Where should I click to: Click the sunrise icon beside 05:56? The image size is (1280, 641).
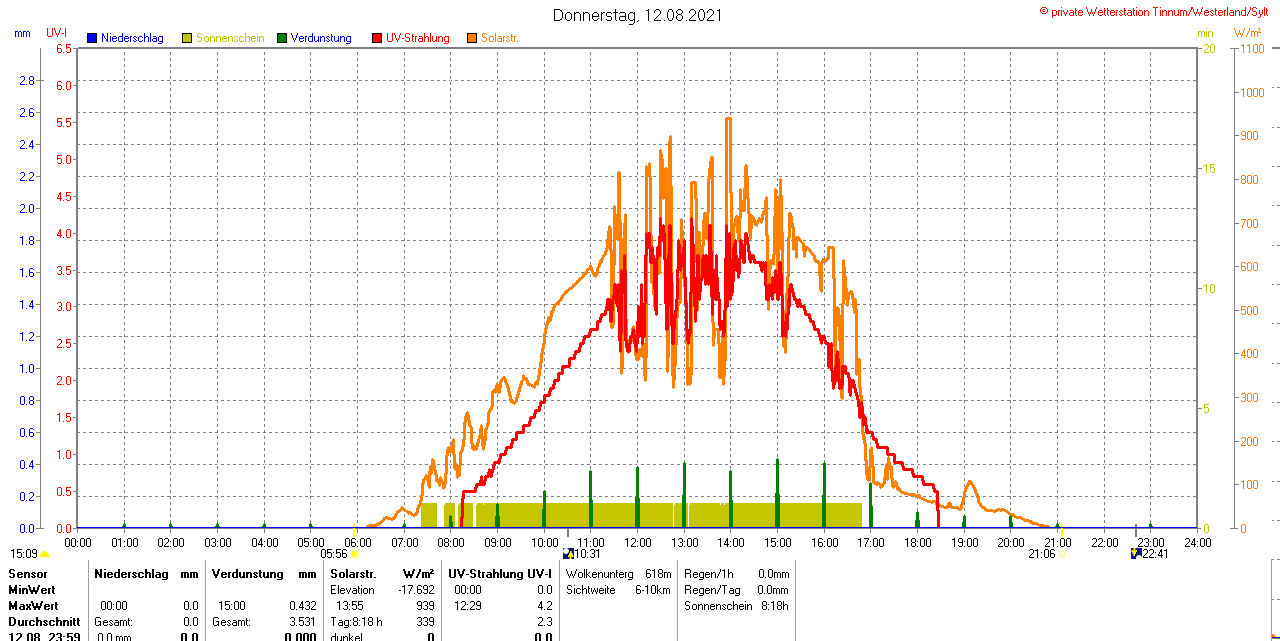click(354, 554)
